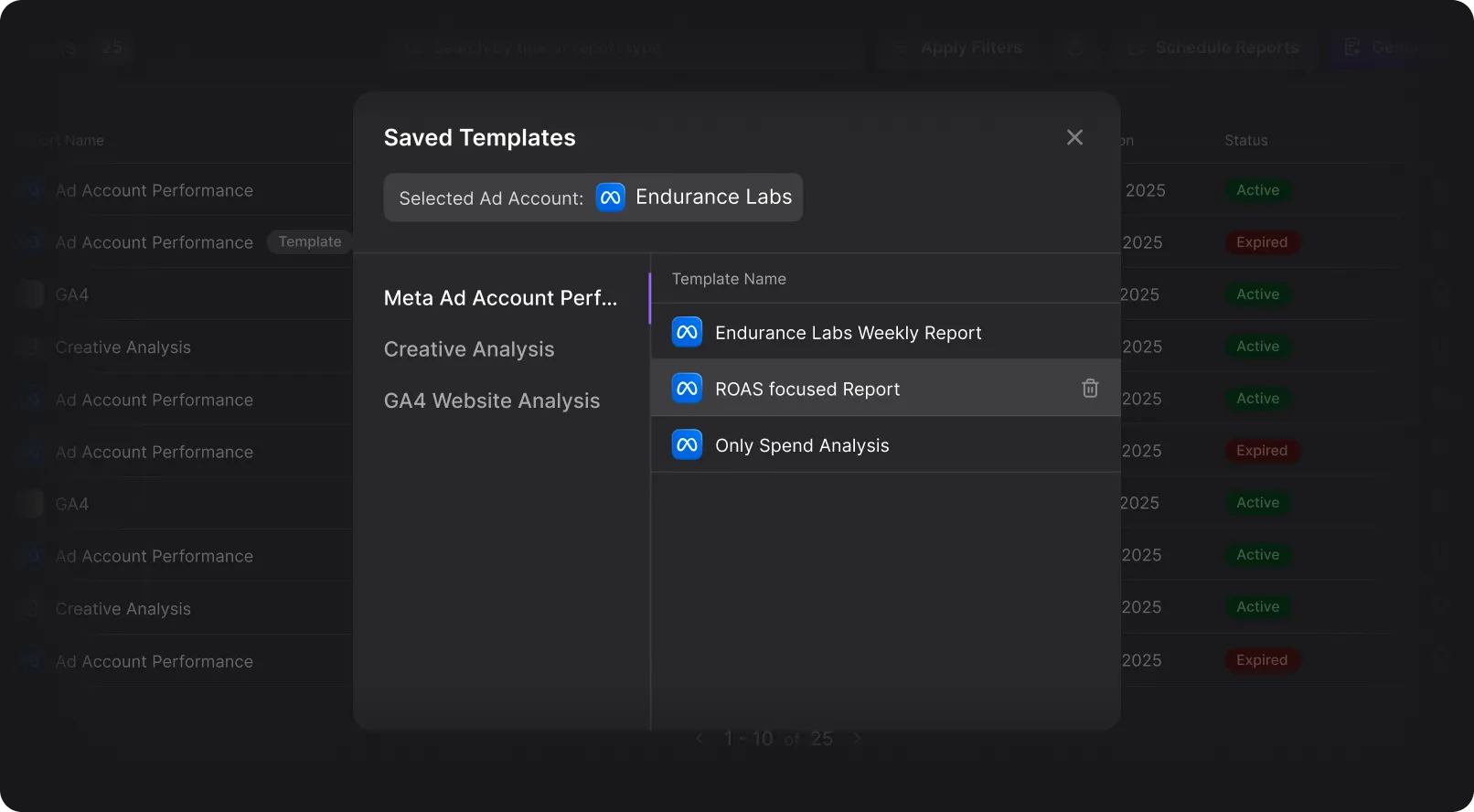Click search field in background reports page

point(626,48)
